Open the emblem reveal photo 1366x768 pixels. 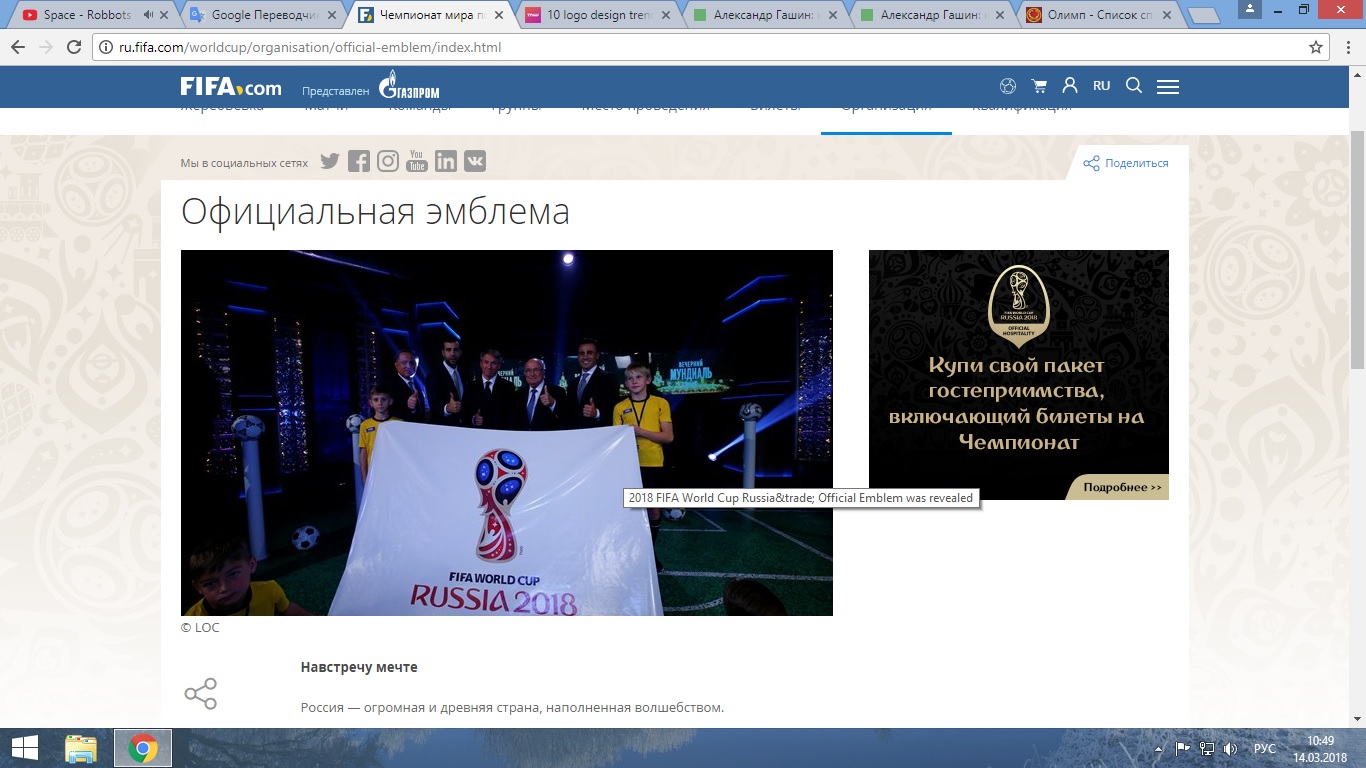[x=507, y=433]
